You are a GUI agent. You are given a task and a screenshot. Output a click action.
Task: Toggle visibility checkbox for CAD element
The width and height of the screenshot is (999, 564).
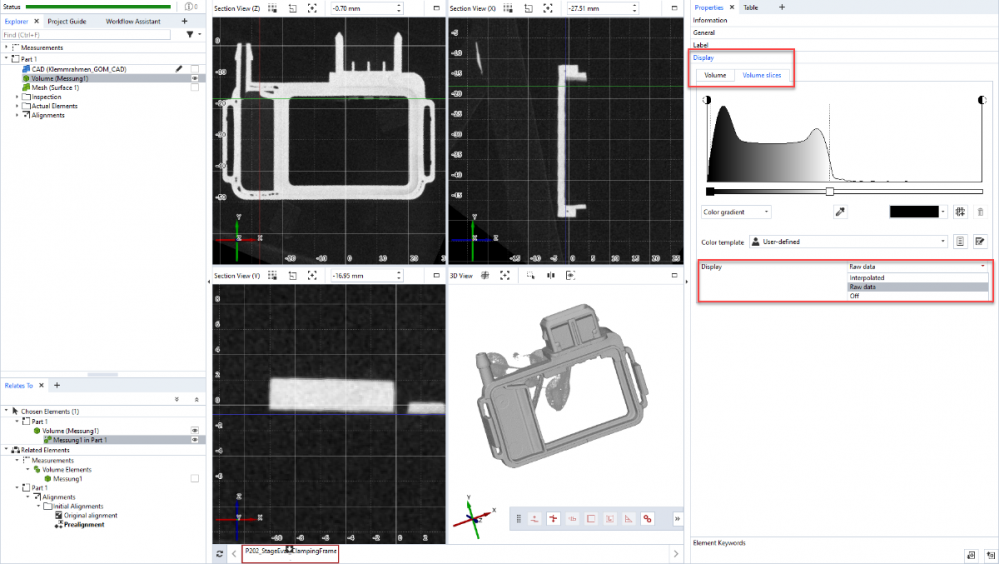coord(195,69)
